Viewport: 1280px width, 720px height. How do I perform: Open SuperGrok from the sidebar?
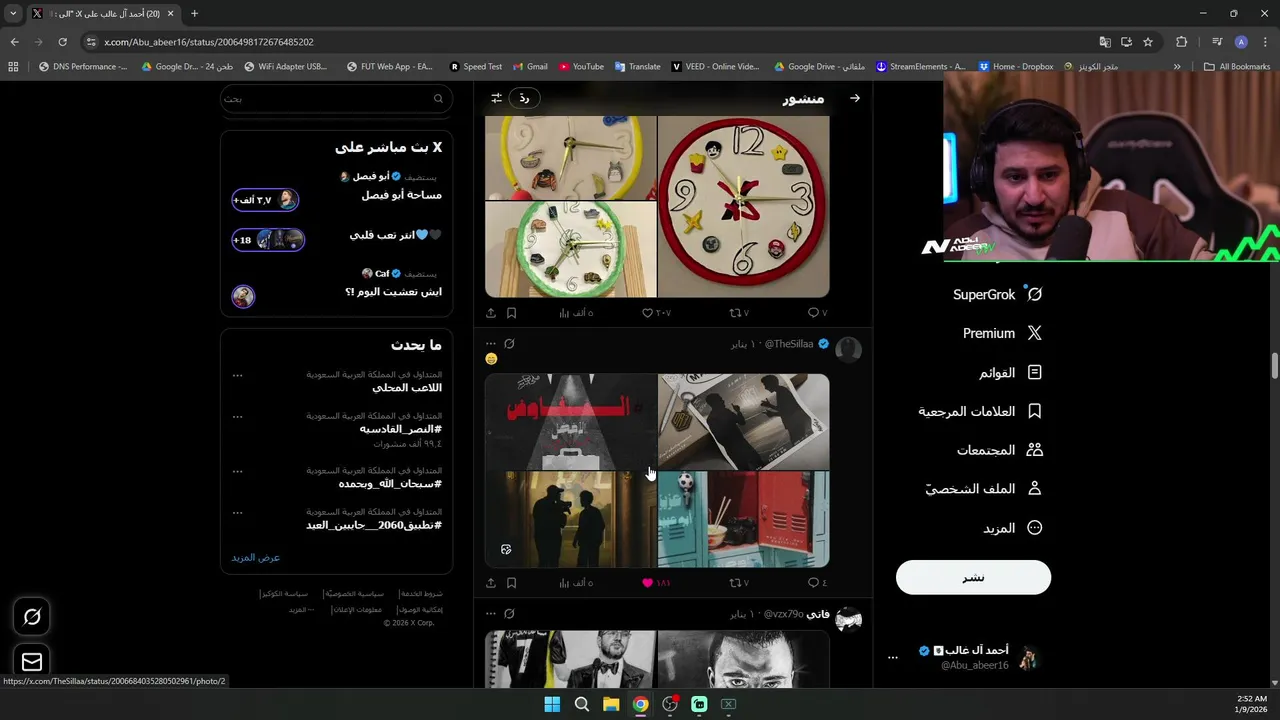pyautogui.click(x=998, y=294)
